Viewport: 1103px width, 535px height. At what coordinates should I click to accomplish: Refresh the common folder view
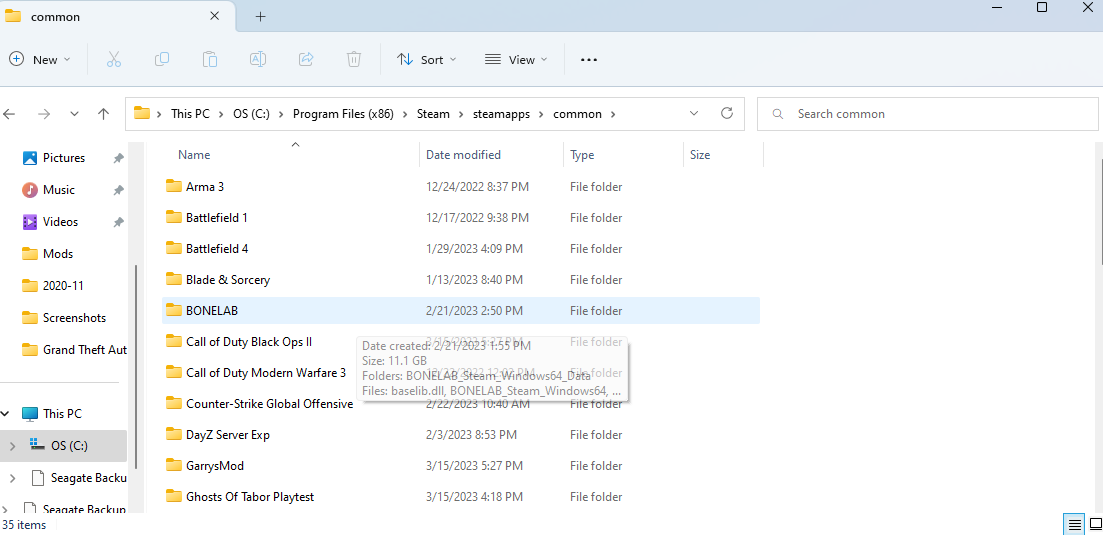coord(727,113)
